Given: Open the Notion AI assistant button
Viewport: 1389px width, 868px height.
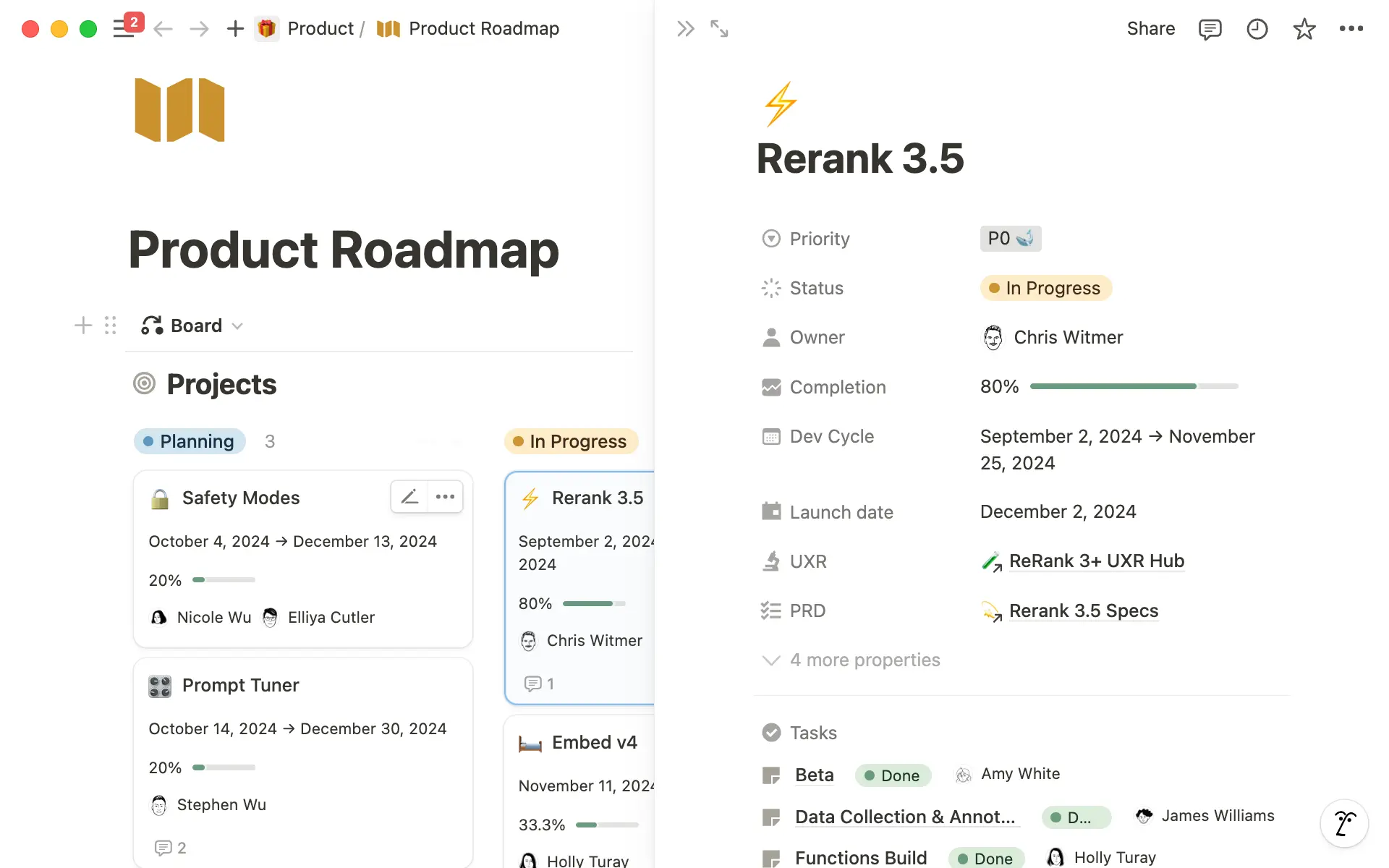Looking at the screenshot, I should click(1343, 823).
